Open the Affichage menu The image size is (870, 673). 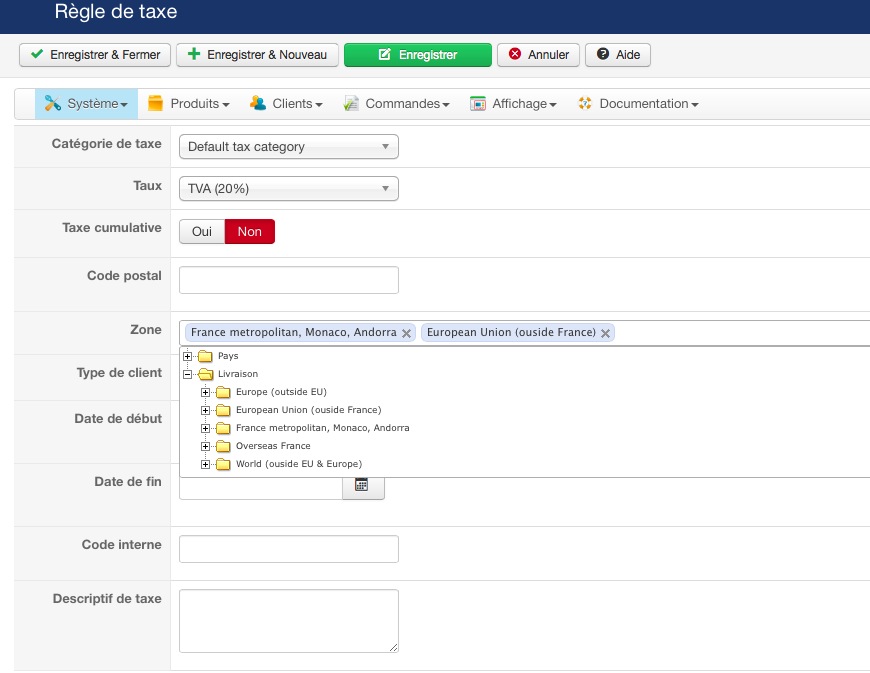click(x=513, y=104)
